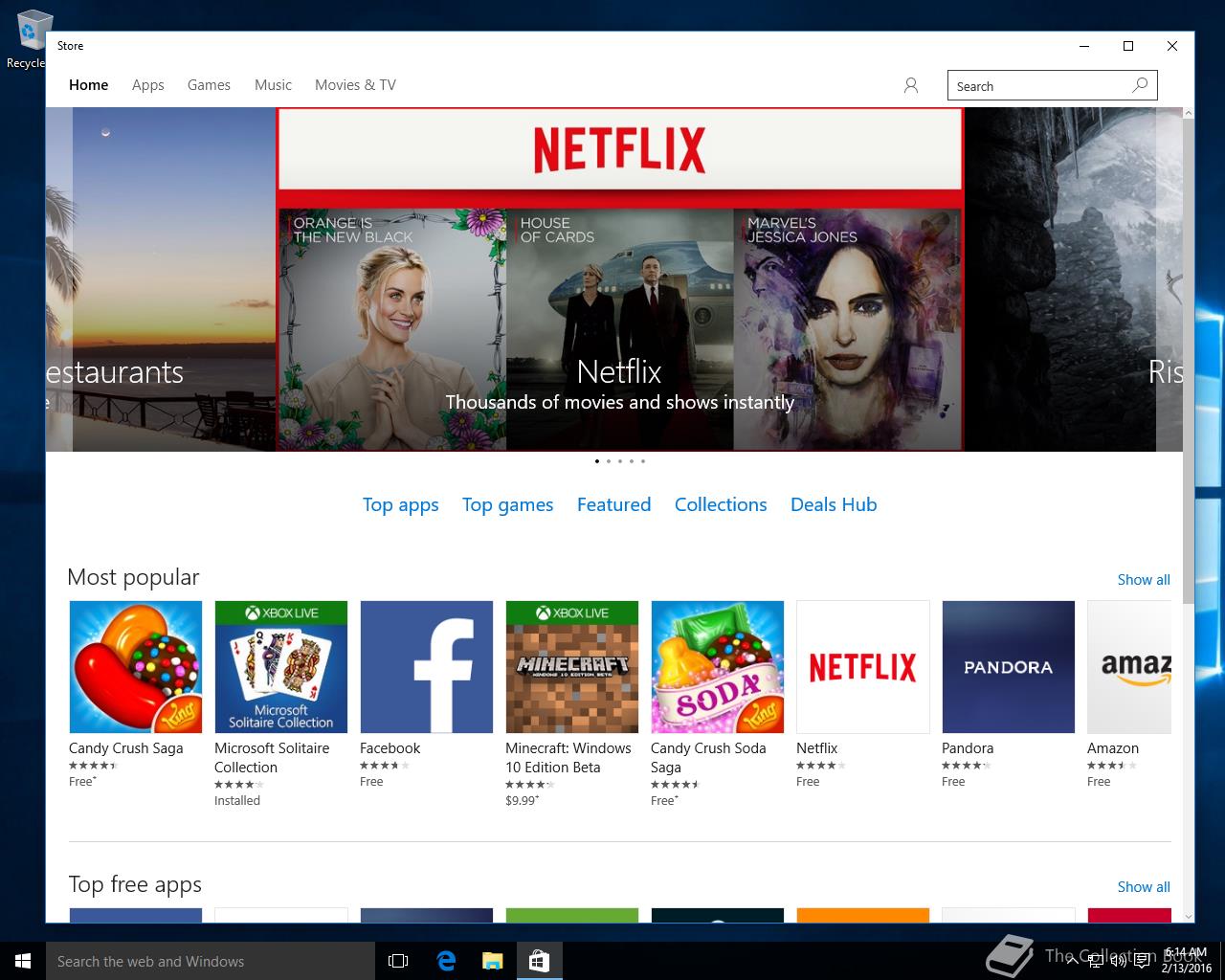Click the Store icon on taskbar
1225x980 pixels.
click(540, 961)
